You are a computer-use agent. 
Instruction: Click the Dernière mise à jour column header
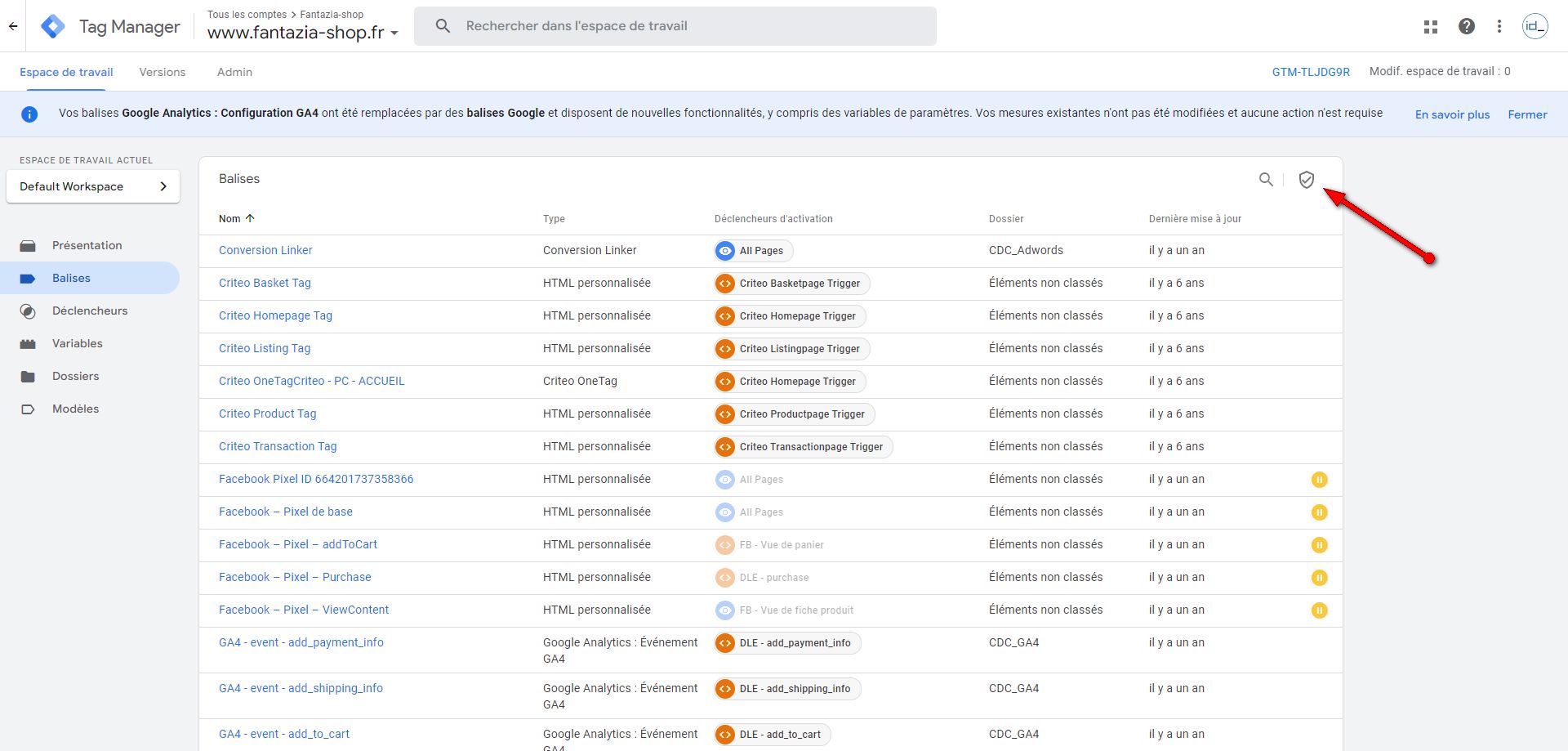(x=1195, y=219)
